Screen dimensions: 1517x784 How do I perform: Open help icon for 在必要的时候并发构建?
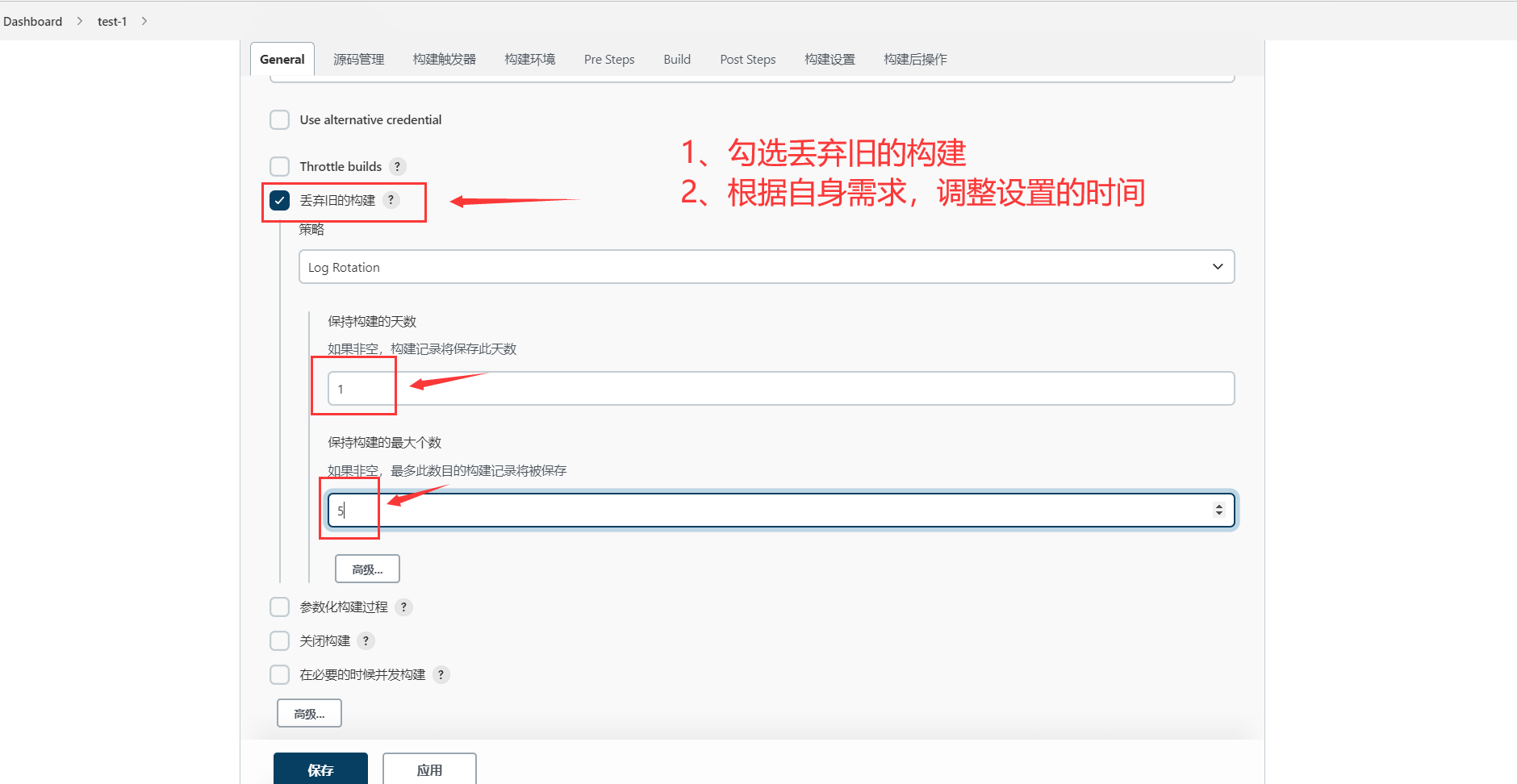[x=441, y=674]
